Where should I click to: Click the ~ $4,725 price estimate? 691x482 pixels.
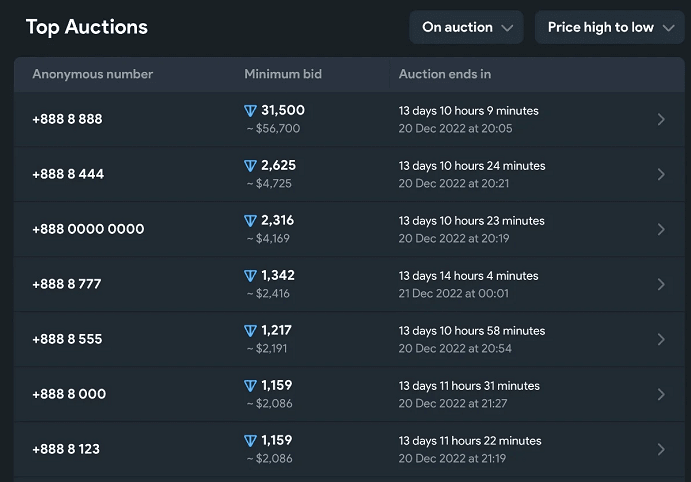click(269, 184)
